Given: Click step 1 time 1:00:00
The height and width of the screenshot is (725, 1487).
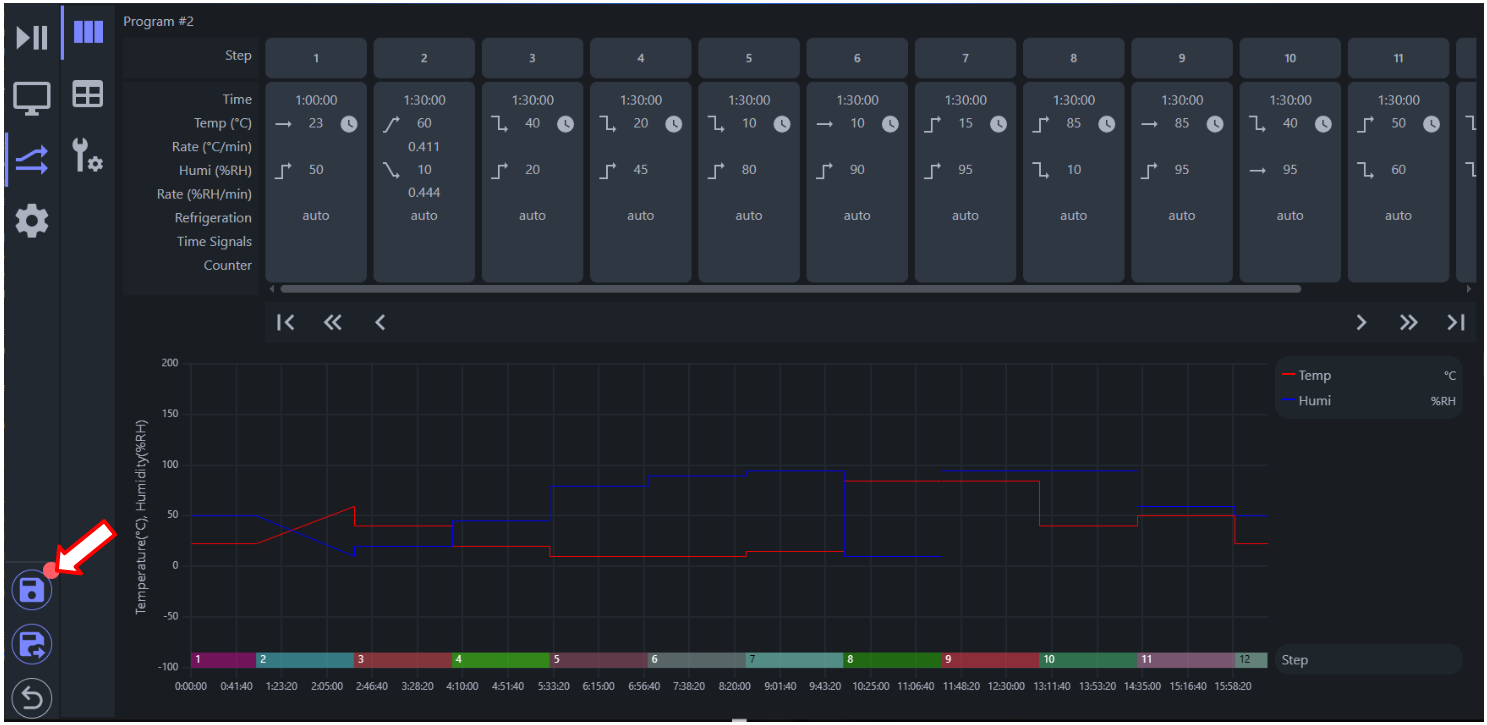Looking at the screenshot, I should coord(316,100).
